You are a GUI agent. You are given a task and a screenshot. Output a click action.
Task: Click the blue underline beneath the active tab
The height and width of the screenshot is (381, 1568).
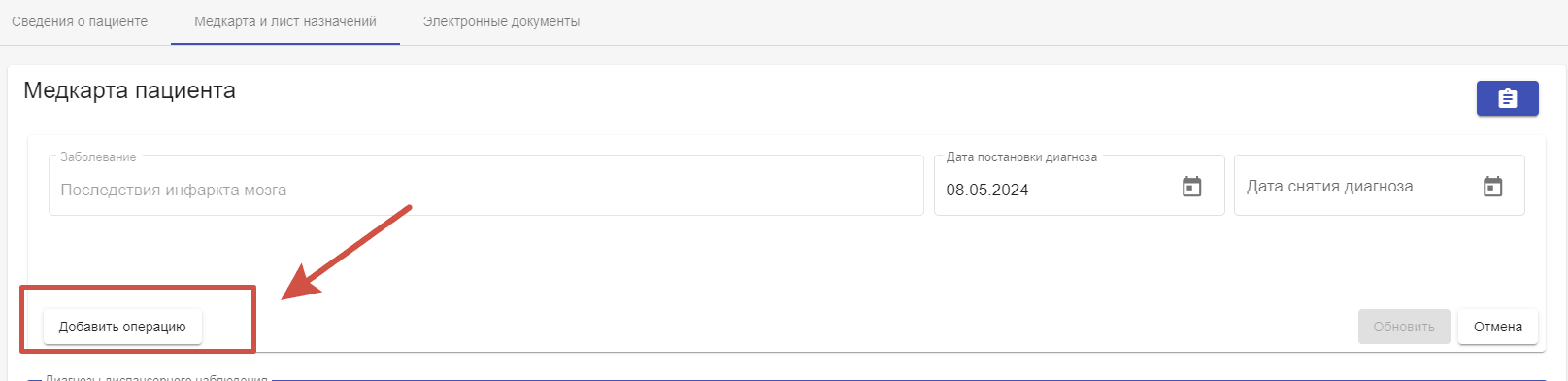click(285, 44)
